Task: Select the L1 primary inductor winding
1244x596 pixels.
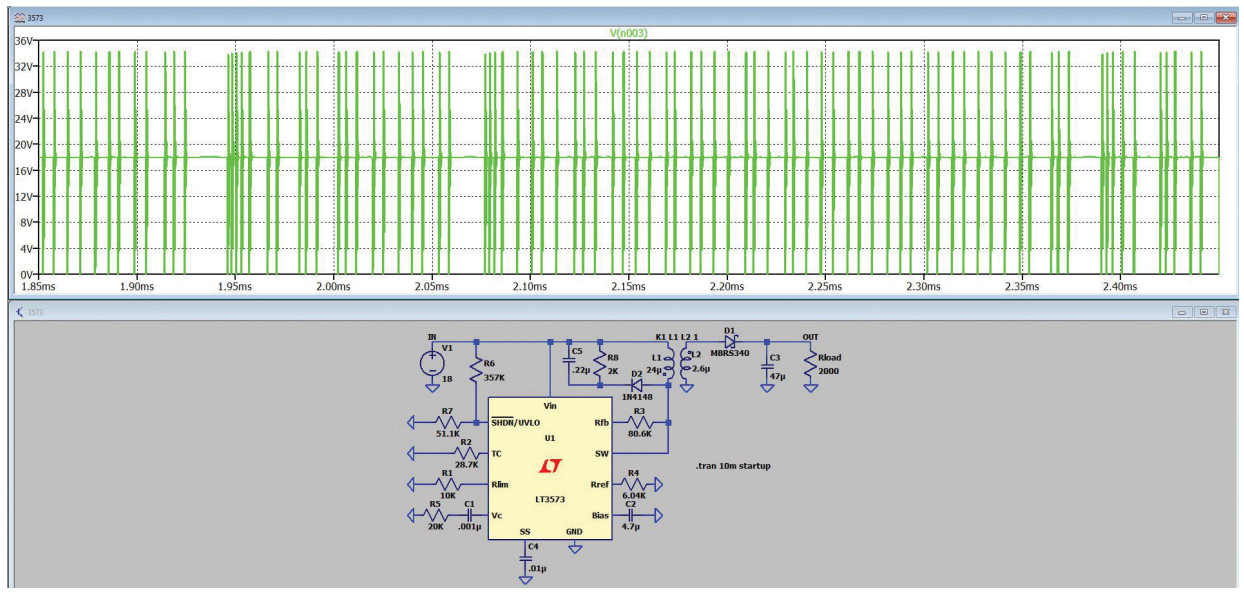Action: tap(670, 362)
